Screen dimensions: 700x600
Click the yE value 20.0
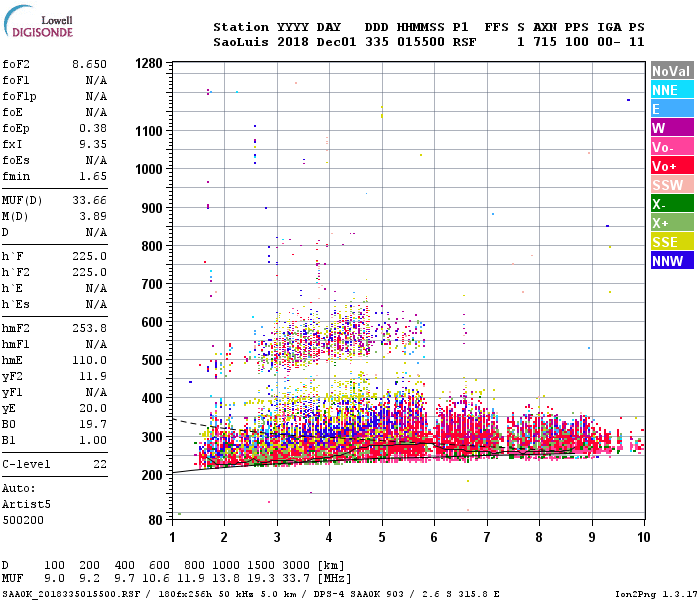(x=93, y=408)
